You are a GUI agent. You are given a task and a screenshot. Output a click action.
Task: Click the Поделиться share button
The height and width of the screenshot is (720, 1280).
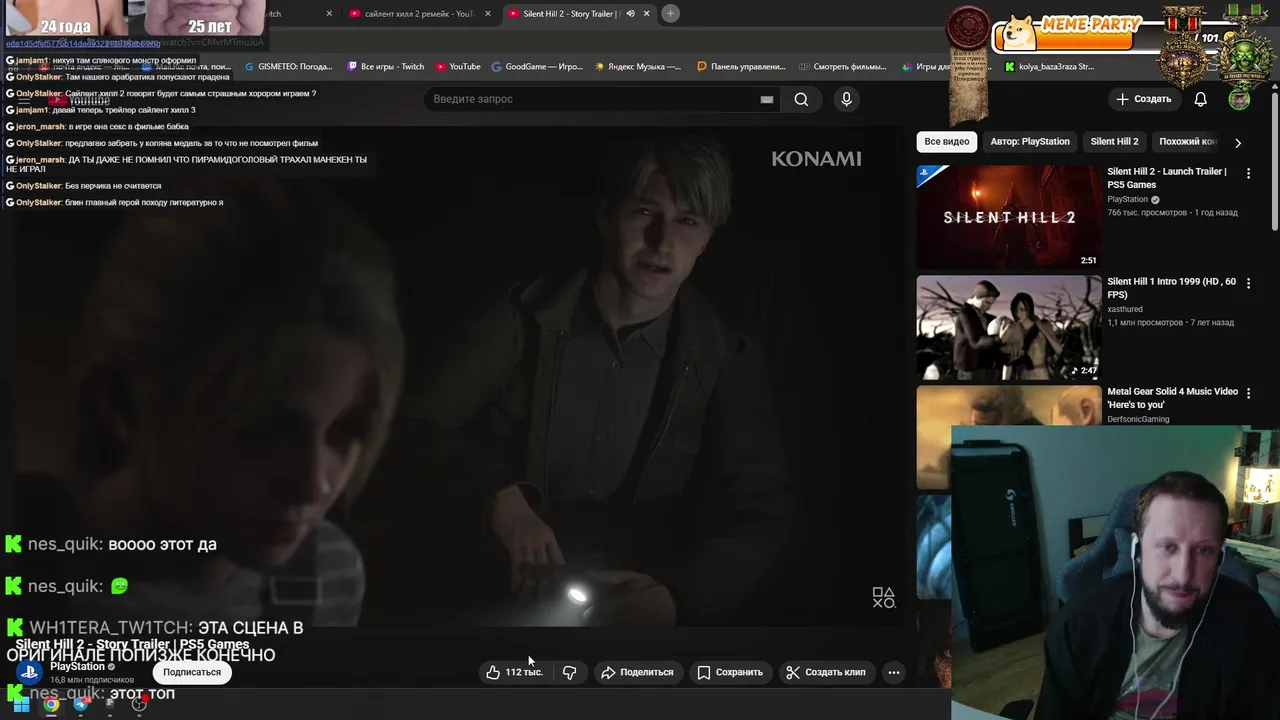coord(637,672)
